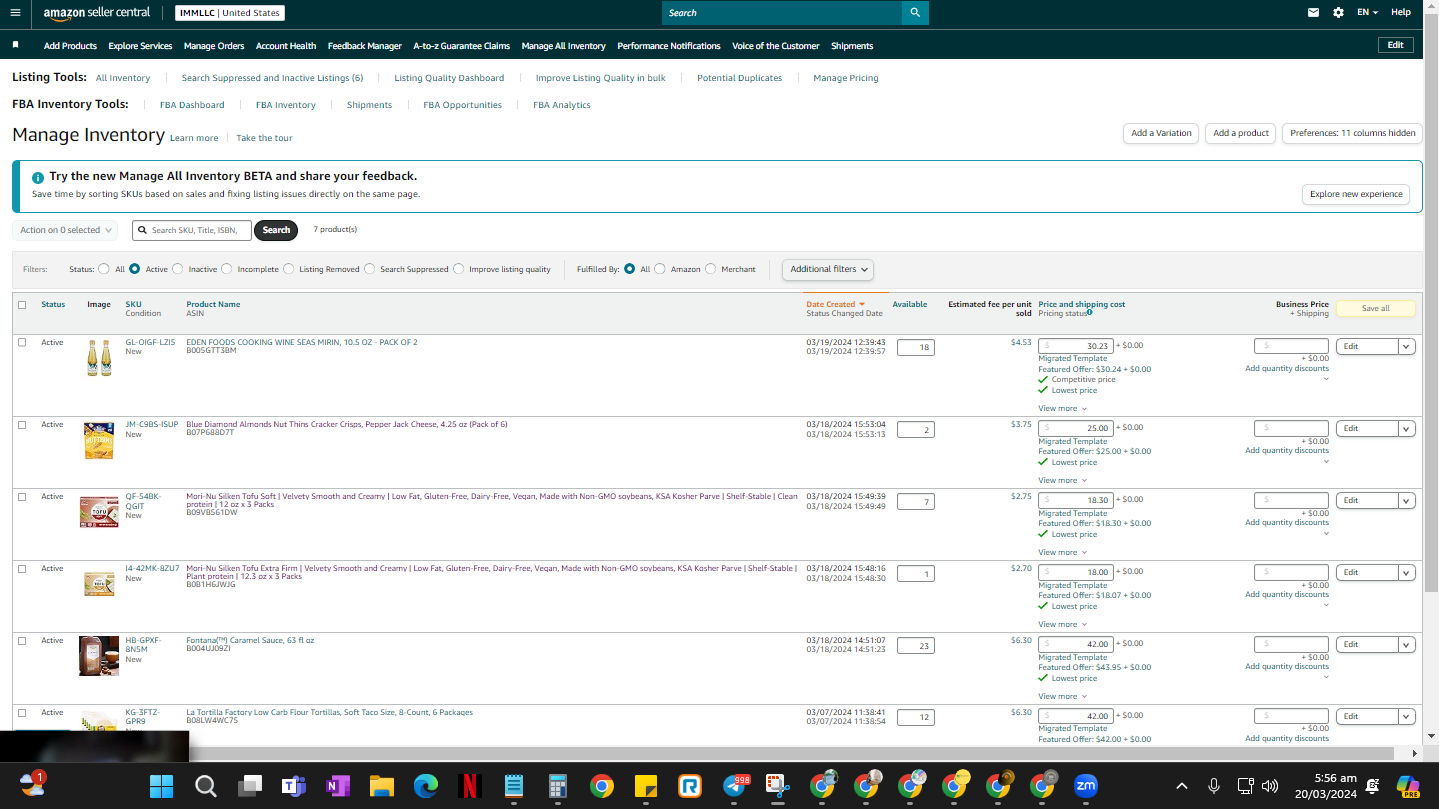This screenshot has width=1439, height=809.
Task: Open the weather widget on the taskbar
Action: [x=32, y=783]
